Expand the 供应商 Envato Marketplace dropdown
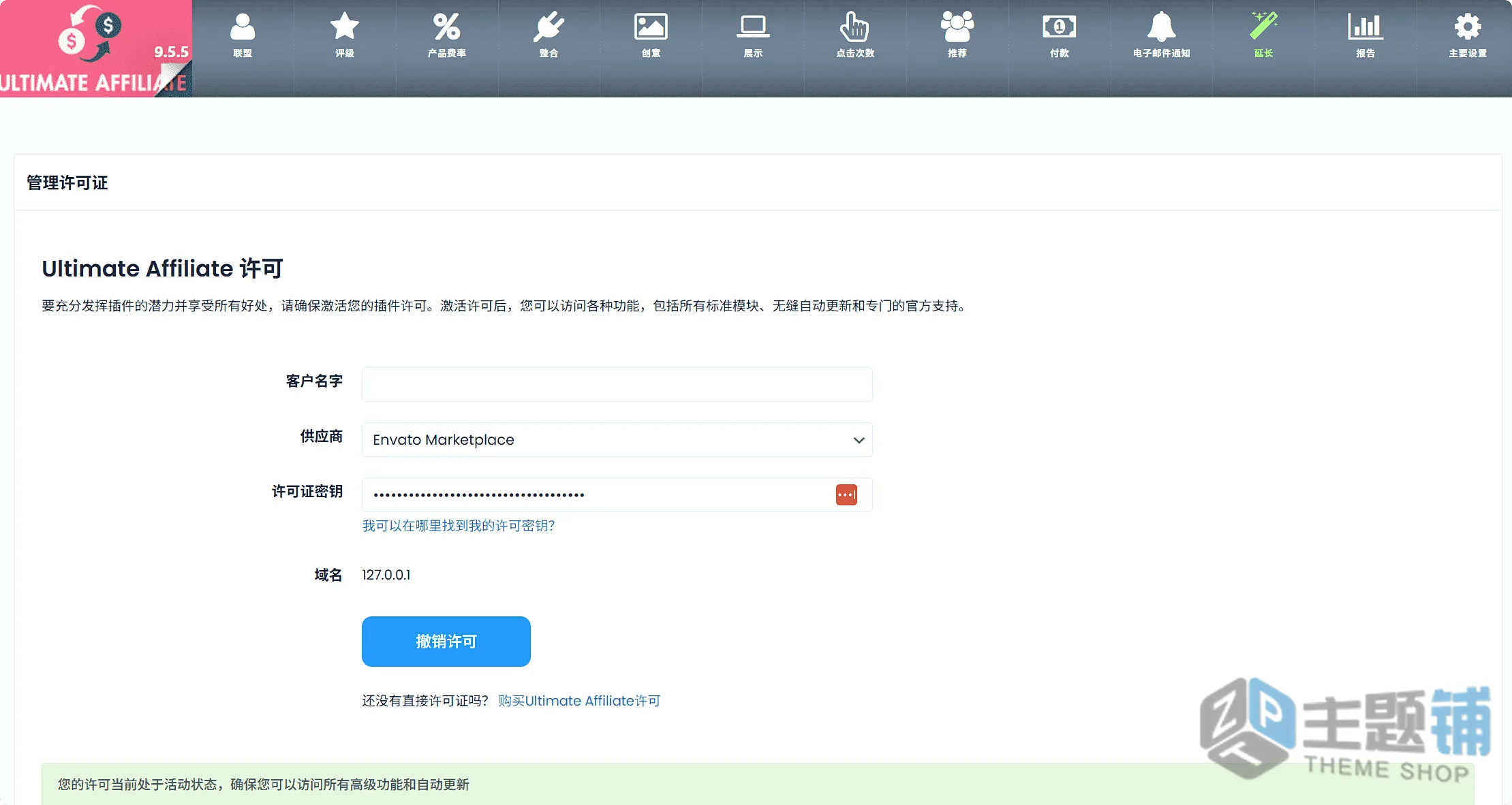Viewport: 1512px width, 805px height. (617, 439)
